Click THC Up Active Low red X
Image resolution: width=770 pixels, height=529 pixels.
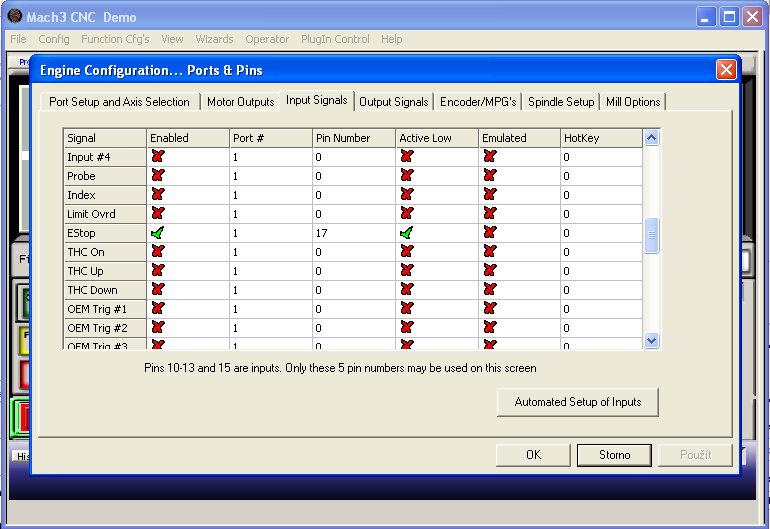click(x=406, y=271)
